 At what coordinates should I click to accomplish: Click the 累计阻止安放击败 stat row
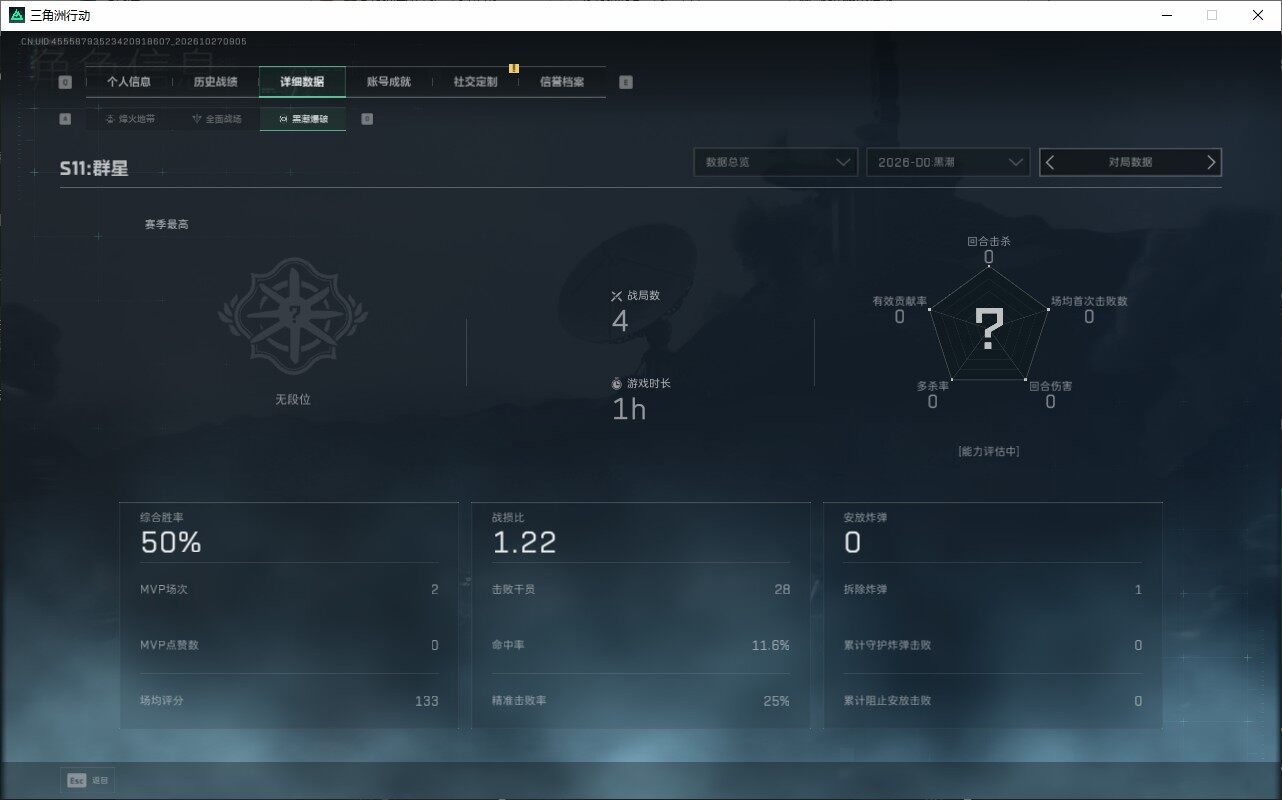[x=993, y=701]
